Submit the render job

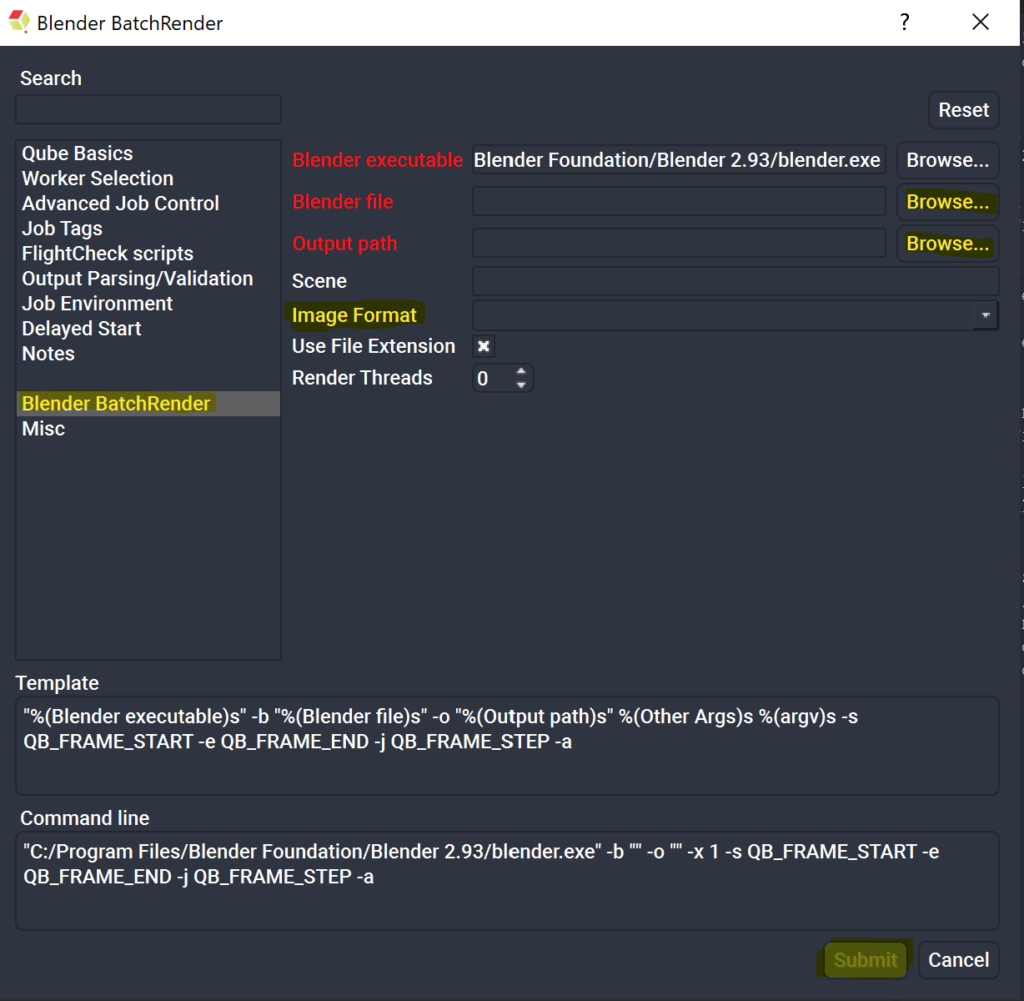(865, 960)
